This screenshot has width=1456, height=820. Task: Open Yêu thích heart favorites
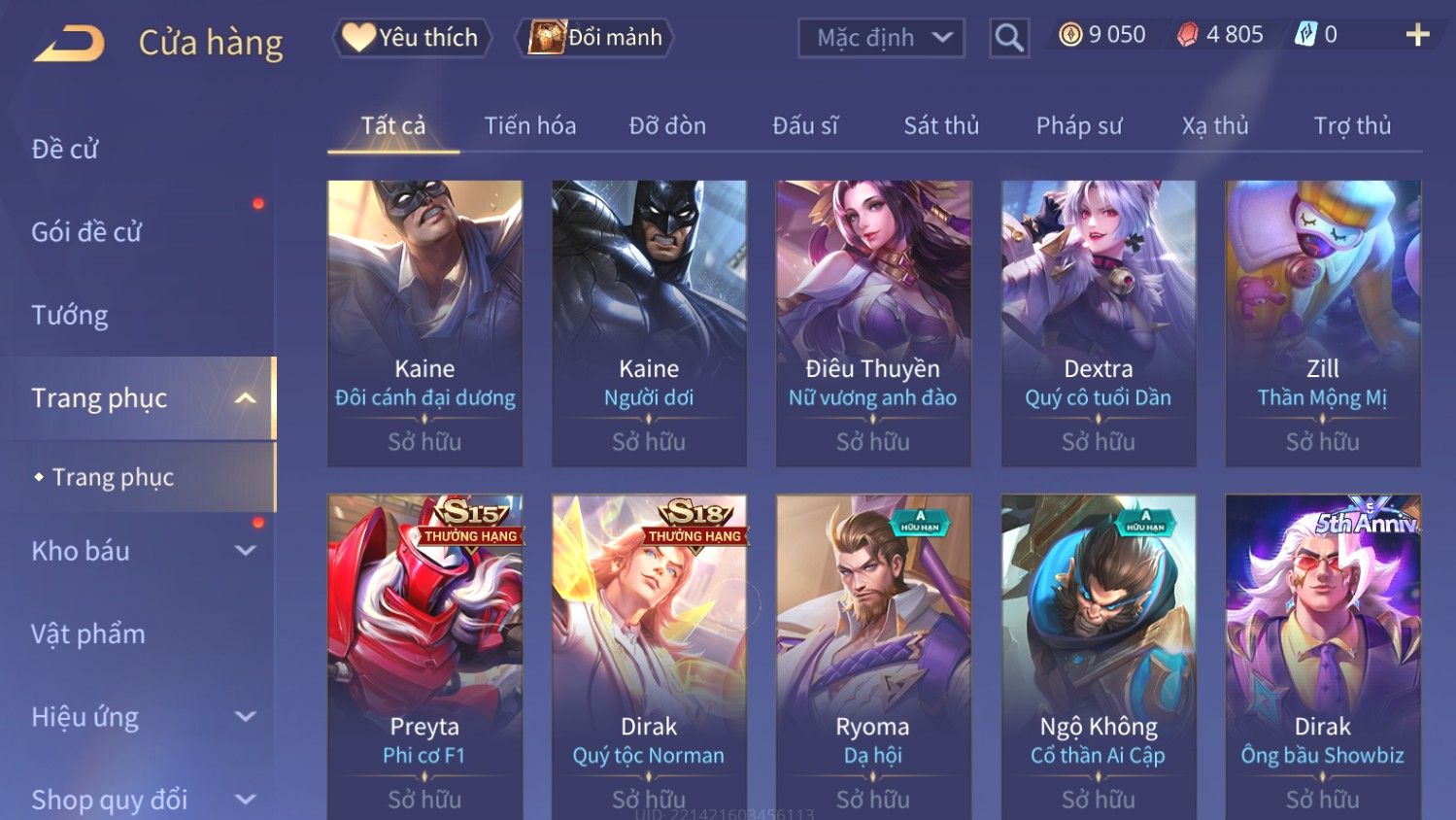tap(412, 38)
